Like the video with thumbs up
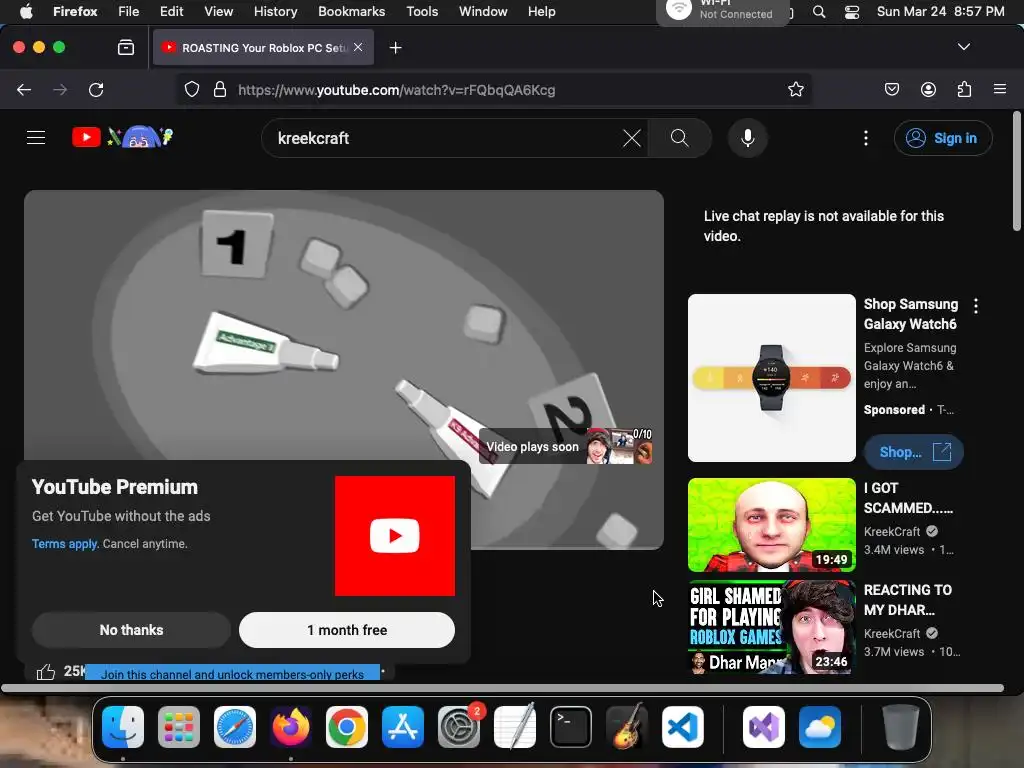 46,671
